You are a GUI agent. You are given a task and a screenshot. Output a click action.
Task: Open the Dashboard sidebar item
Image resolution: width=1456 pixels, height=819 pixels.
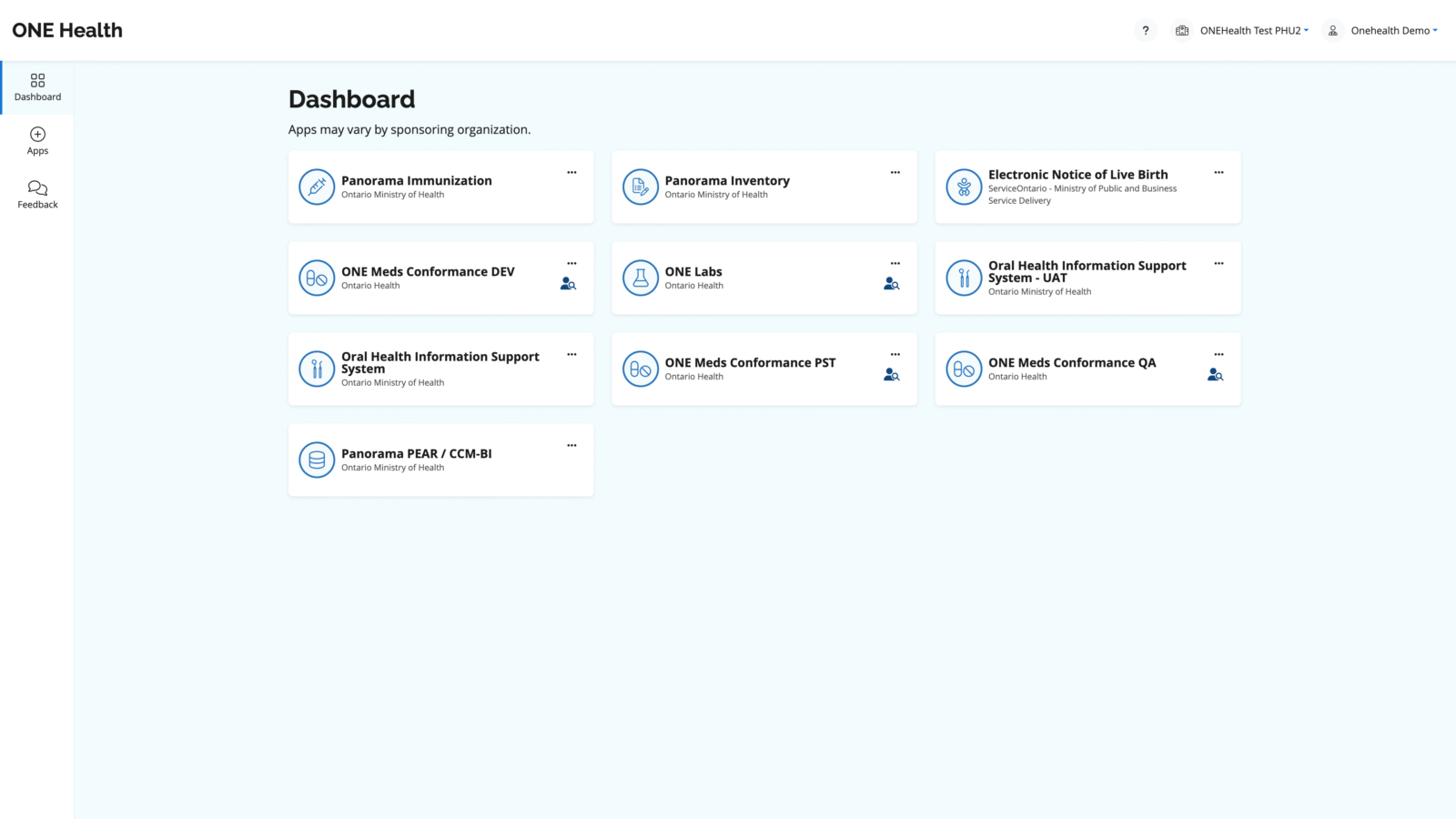[x=37, y=87]
